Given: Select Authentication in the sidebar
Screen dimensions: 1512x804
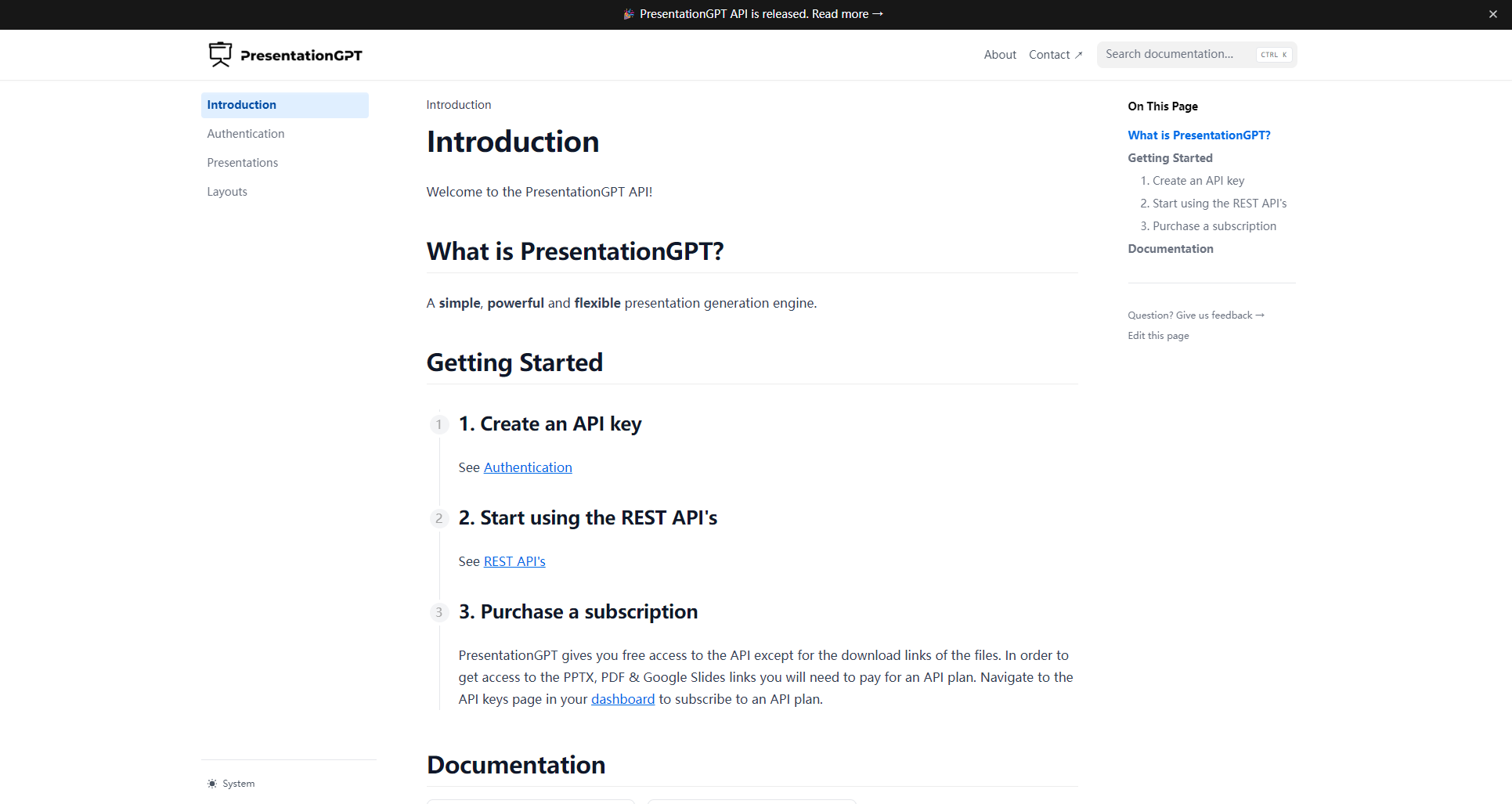Looking at the screenshot, I should [245, 133].
